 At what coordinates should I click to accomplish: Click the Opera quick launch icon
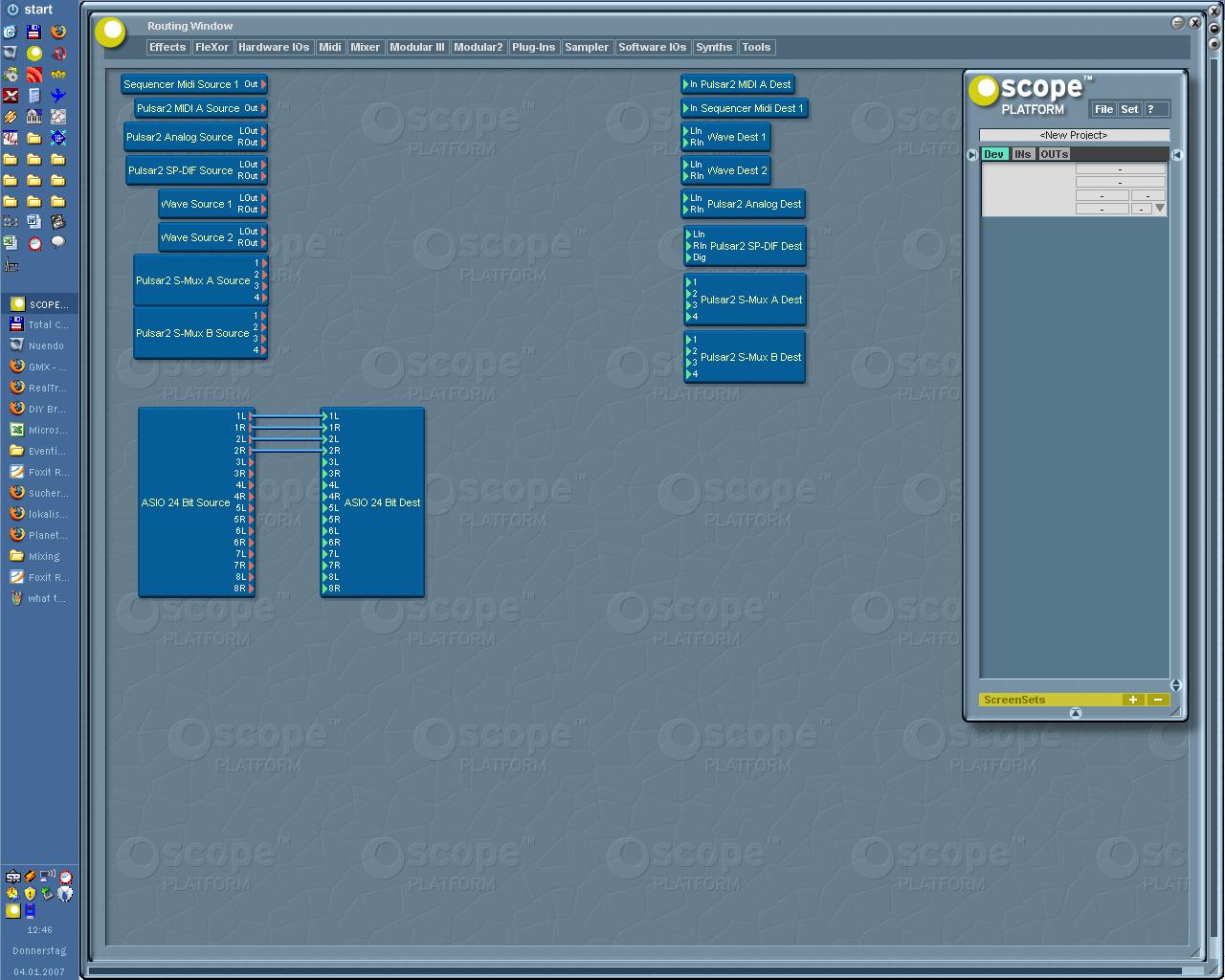tap(58, 53)
